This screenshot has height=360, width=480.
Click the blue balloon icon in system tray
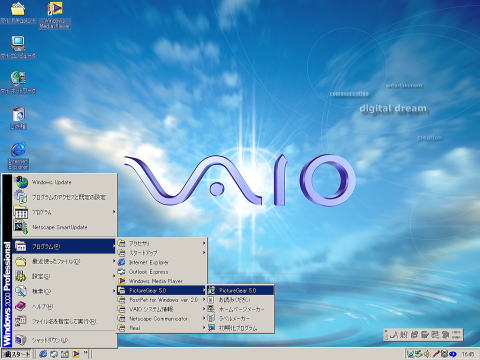pyautogui.click(x=453, y=354)
